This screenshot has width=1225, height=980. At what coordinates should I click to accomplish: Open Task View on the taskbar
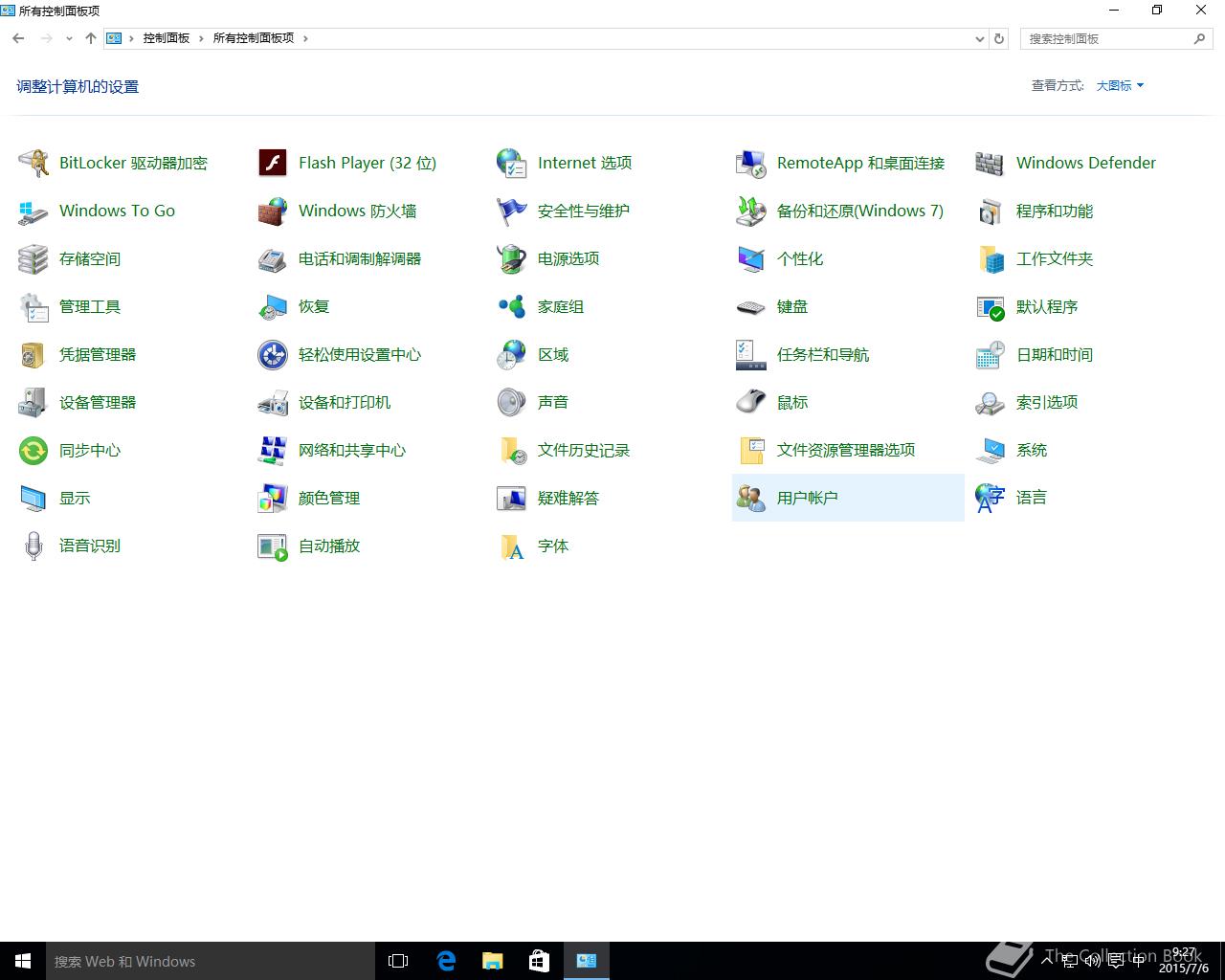pos(398,961)
